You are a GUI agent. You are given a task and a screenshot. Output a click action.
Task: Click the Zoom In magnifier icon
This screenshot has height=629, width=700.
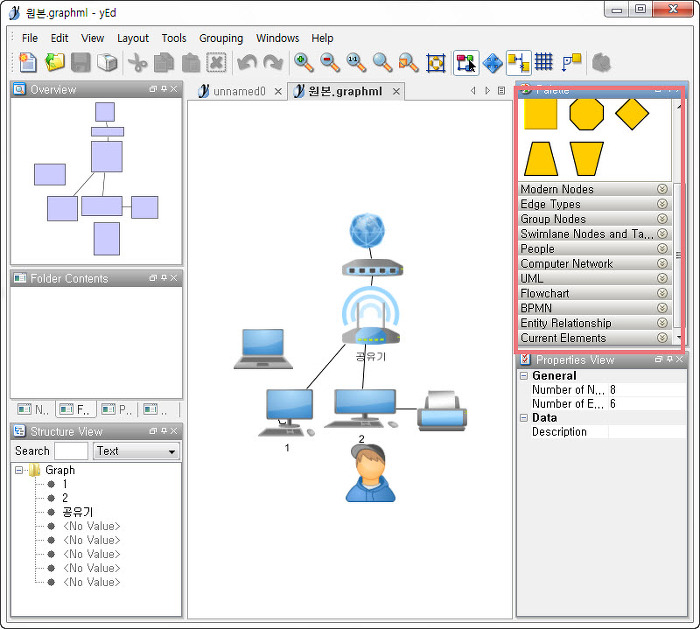tap(304, 63)
